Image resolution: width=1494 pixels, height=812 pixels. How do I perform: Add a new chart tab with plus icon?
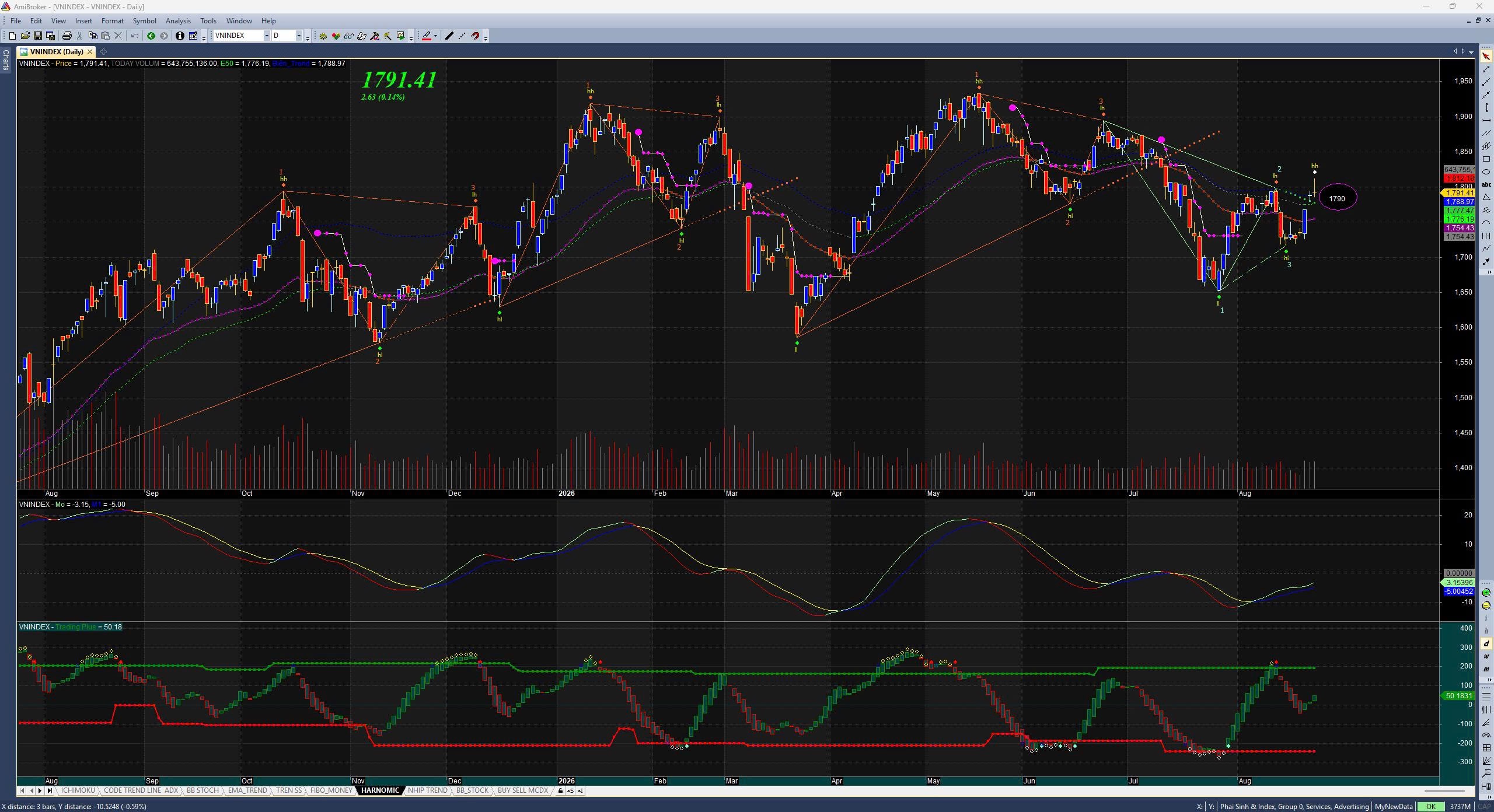tap(103, 52)
